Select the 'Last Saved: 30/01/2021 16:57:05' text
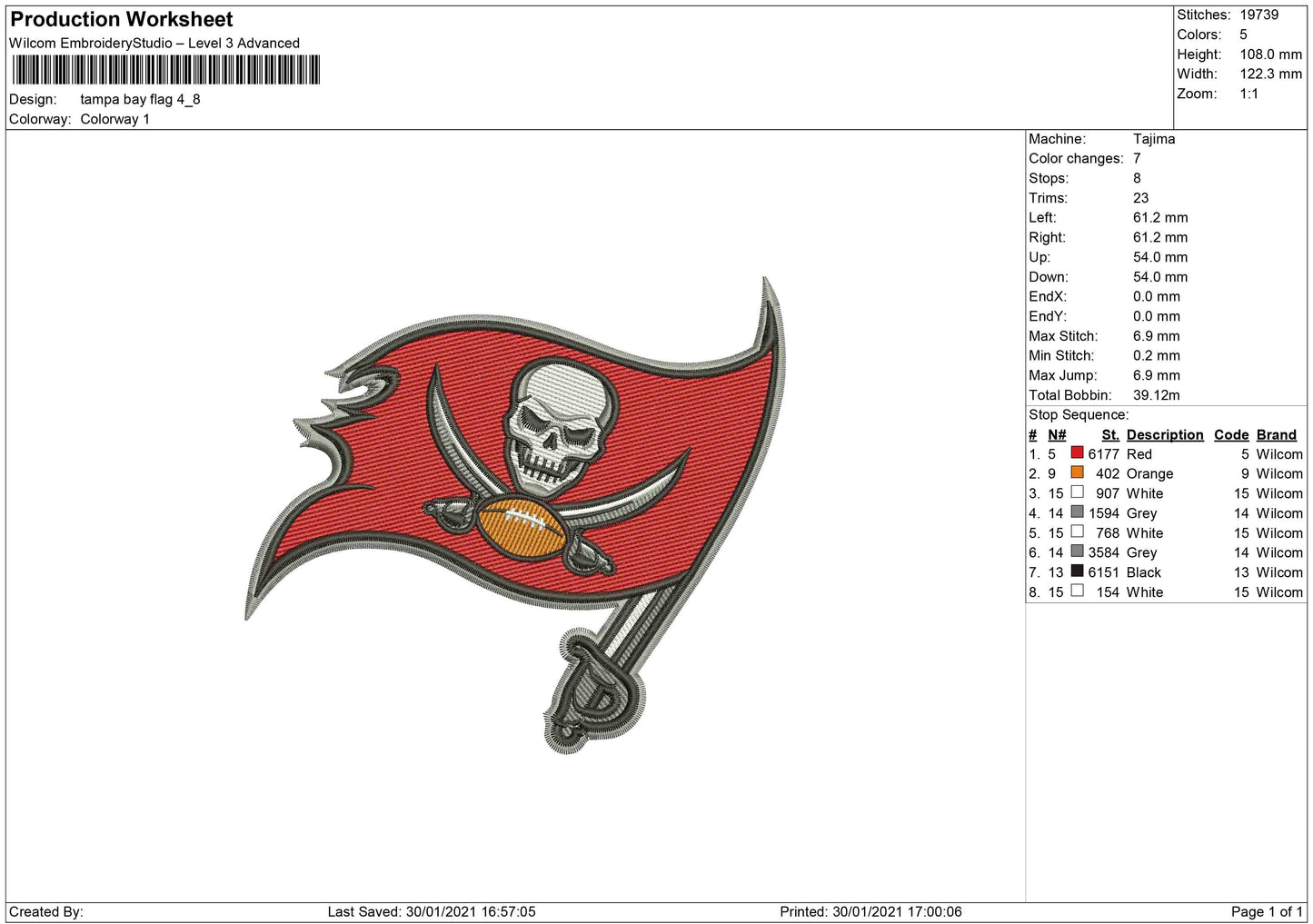Screen dimensions: 1313x924 click(432, 912)
